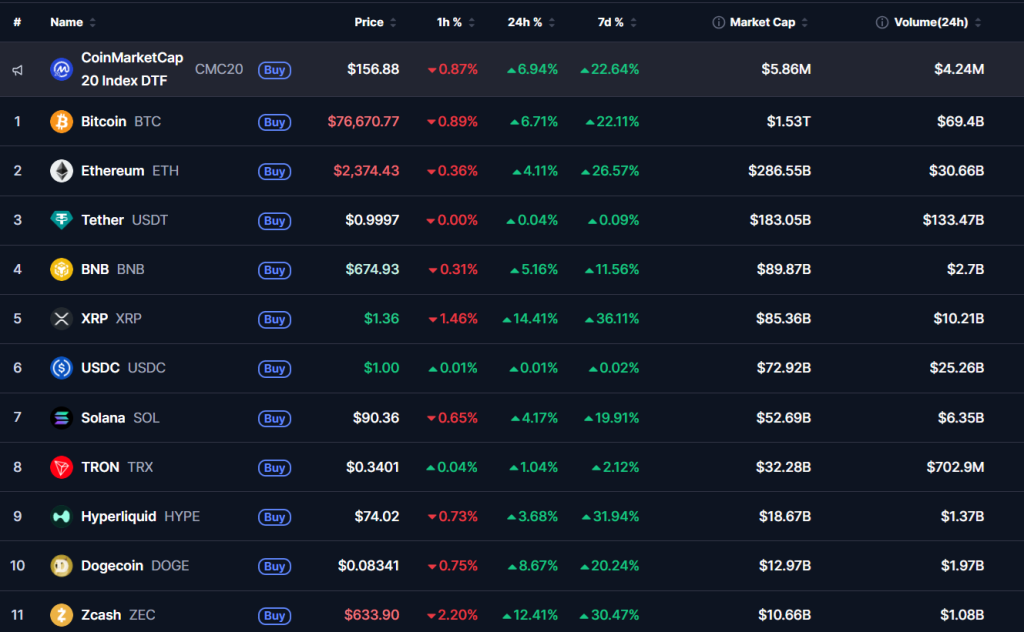Click the USDC coin logo icon

tap(61, 368)
